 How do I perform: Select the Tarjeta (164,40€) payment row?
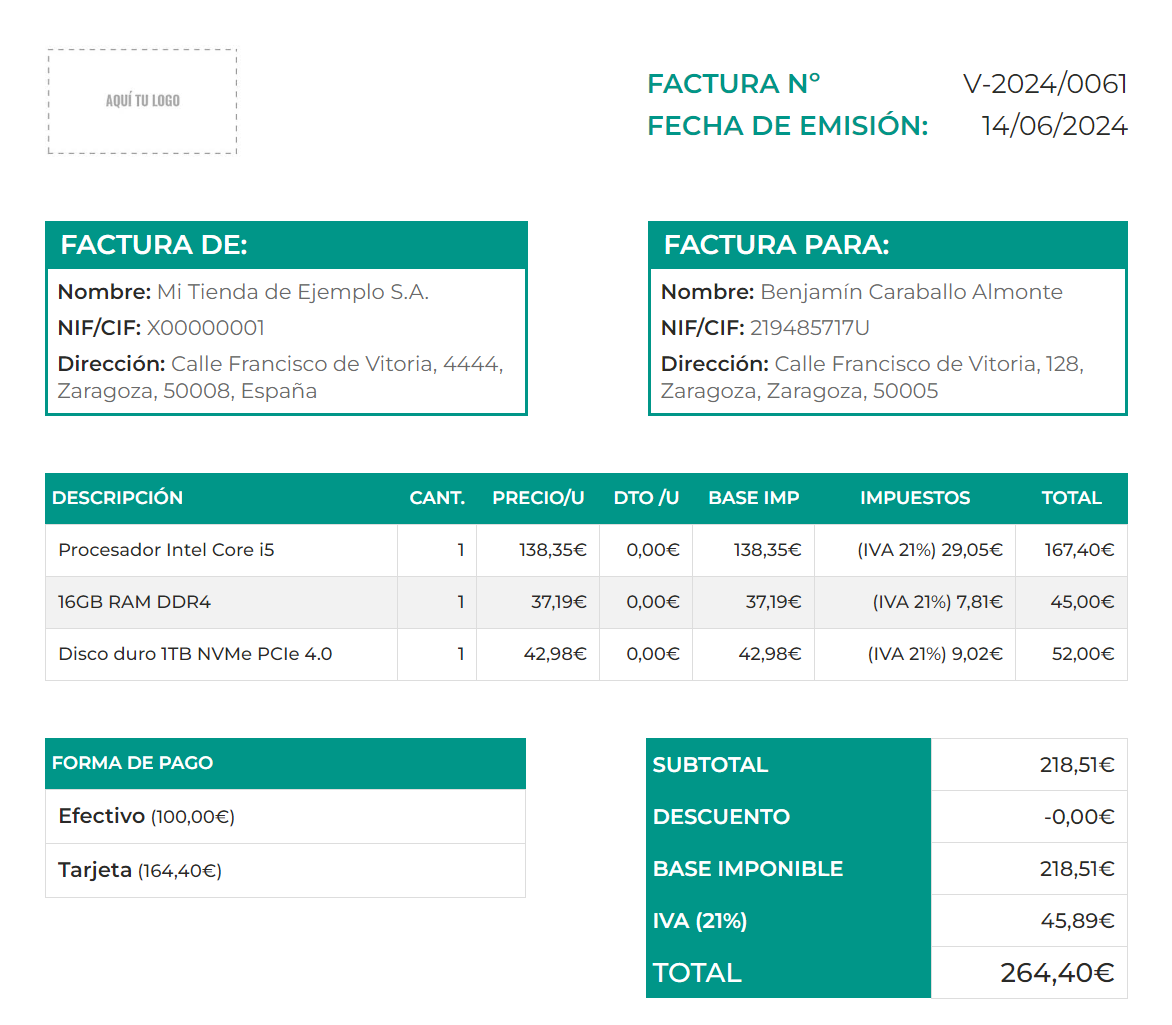[x=140, y=870]
